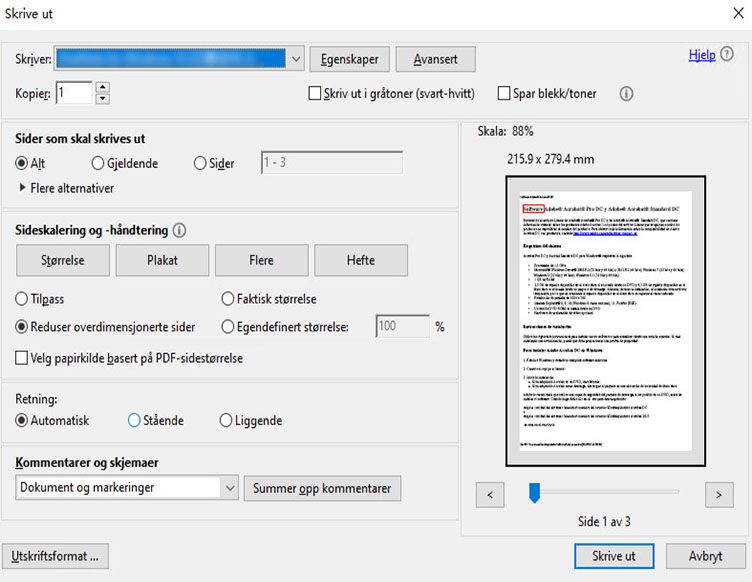The image size is (752, 582).
Task: Select the Sider range radio button
Action: (200, 163)
